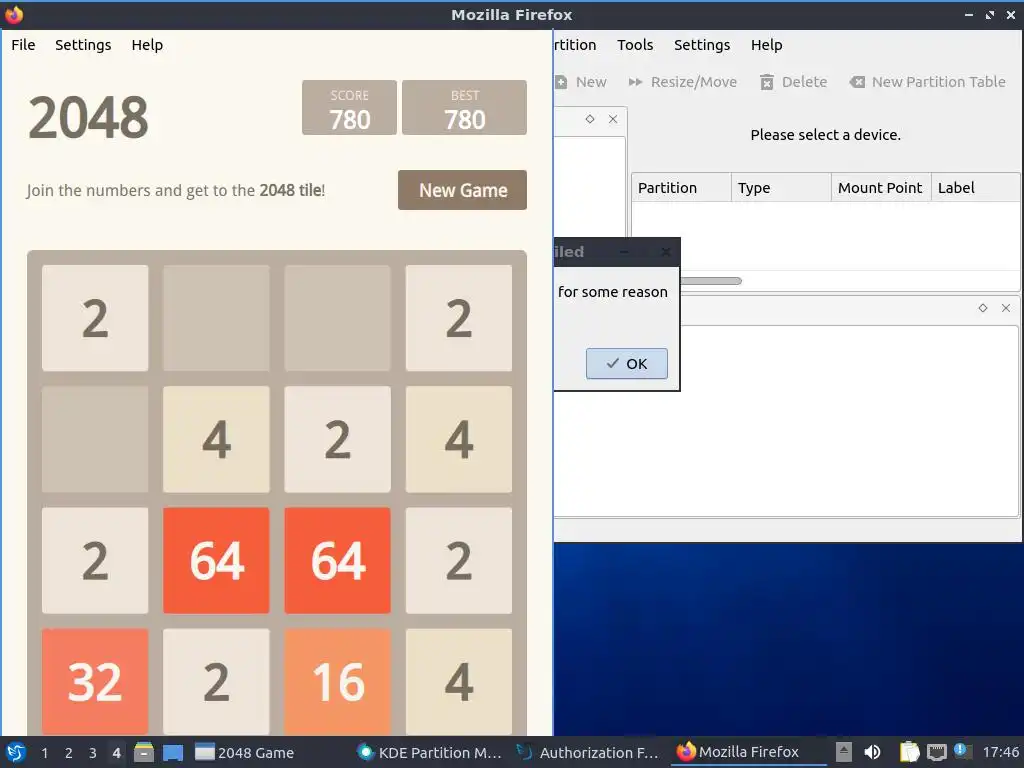The width and height of the screenshot is (1024, 768).
Task: Open Help menu in the 2048 game window
Action: (147, 45)
